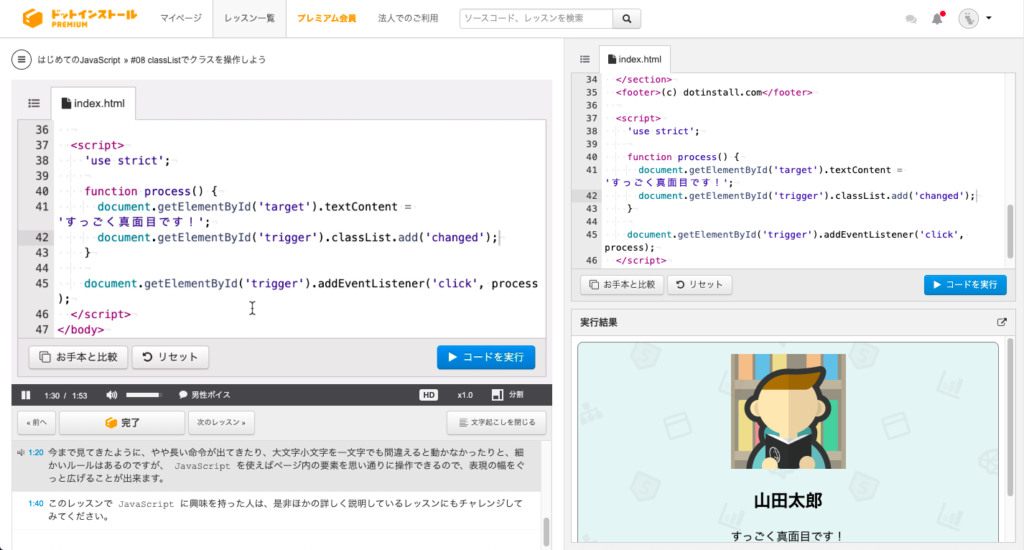The height and width of the screenshot is (550, 1024).
Task: Click the video time 1:30 / 1:53
Action: (65, 395)
